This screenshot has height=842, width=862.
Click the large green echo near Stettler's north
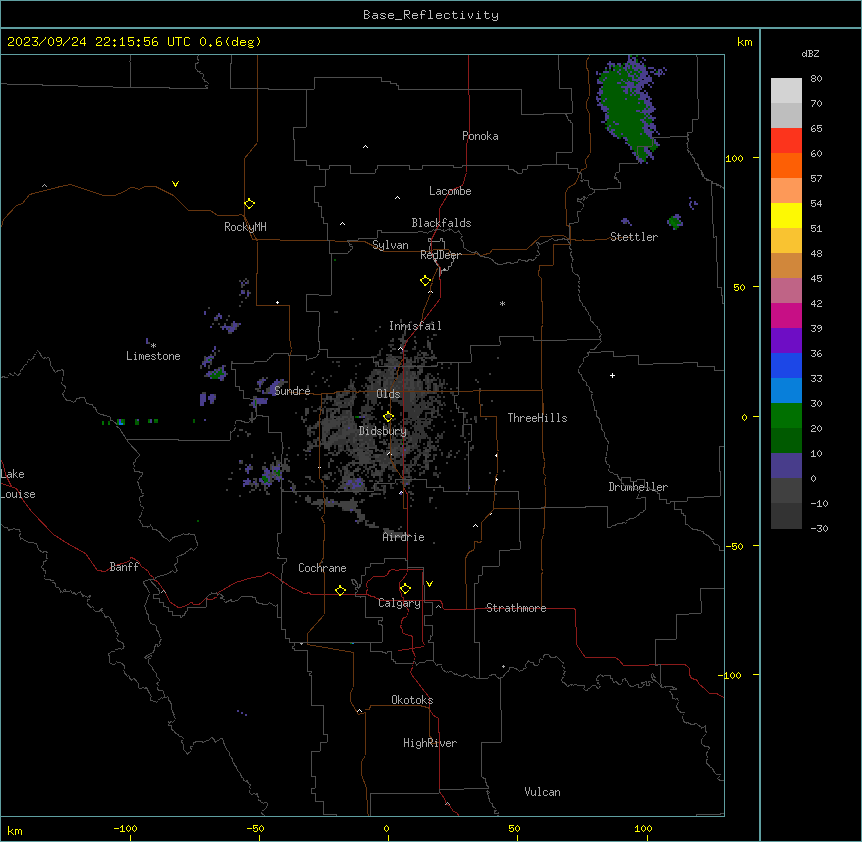628,108
